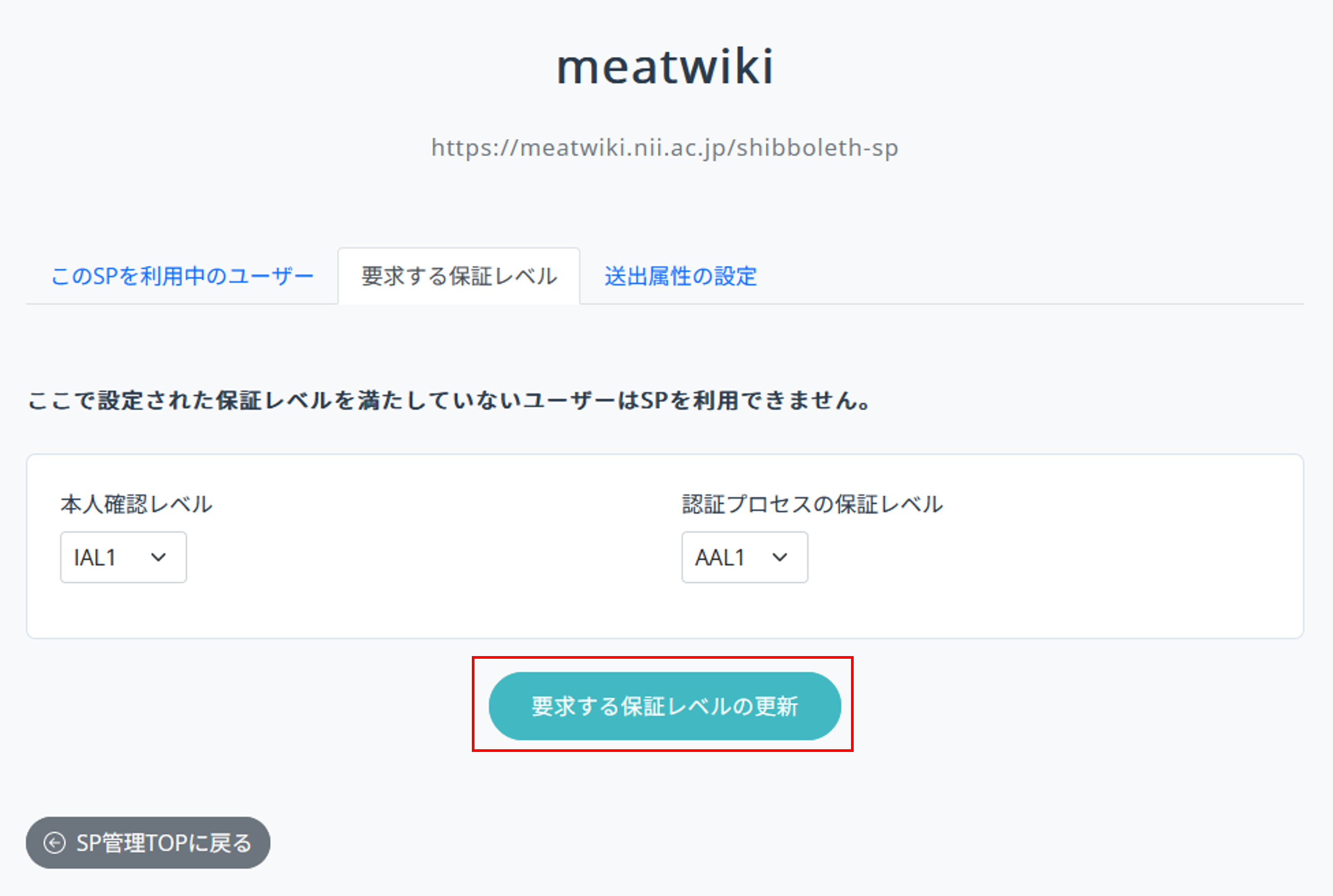This screenshot has width=1333, height=896.
Task: Click the circled back arrow icon
Action: pos(55,843)
